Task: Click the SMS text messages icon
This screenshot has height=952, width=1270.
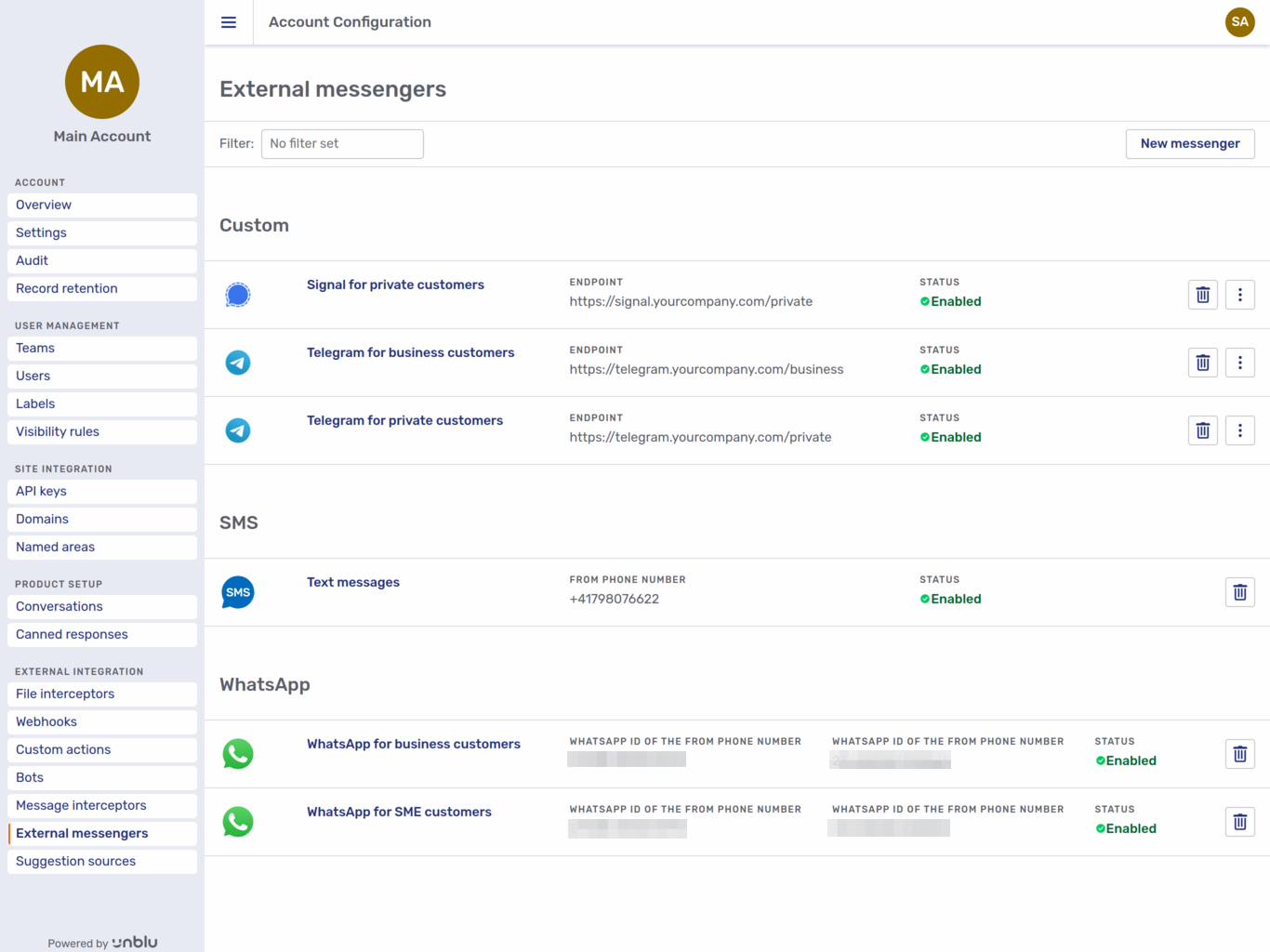Action: tap(238, 591)
